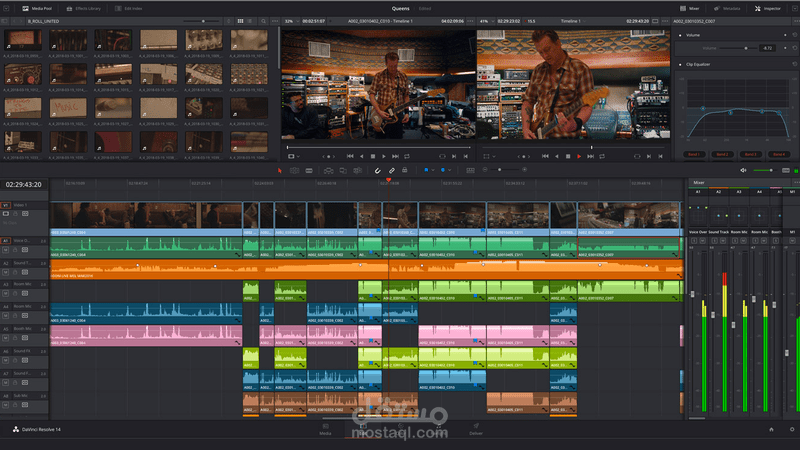Select the blade edit mode tool
This screenshot has width=800, height=450.
309,170
